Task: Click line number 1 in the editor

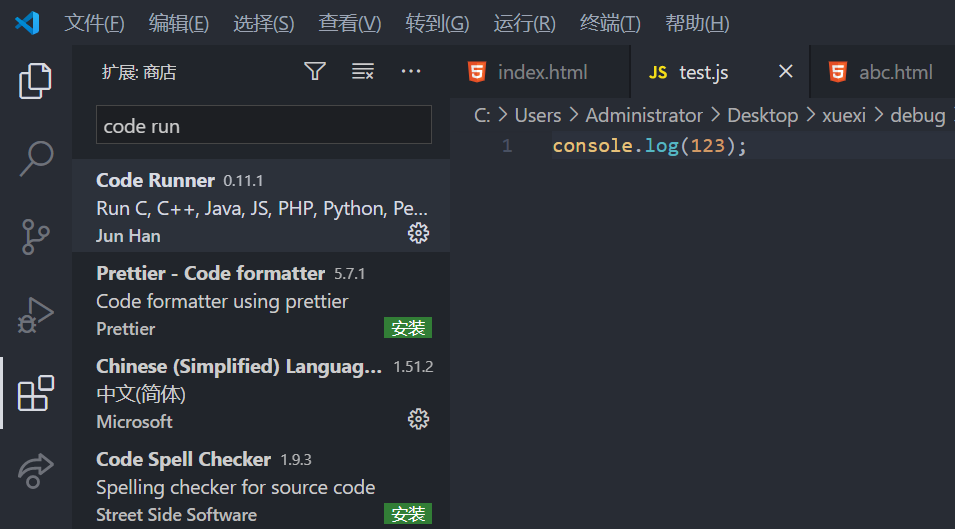Action: (507, 145)
